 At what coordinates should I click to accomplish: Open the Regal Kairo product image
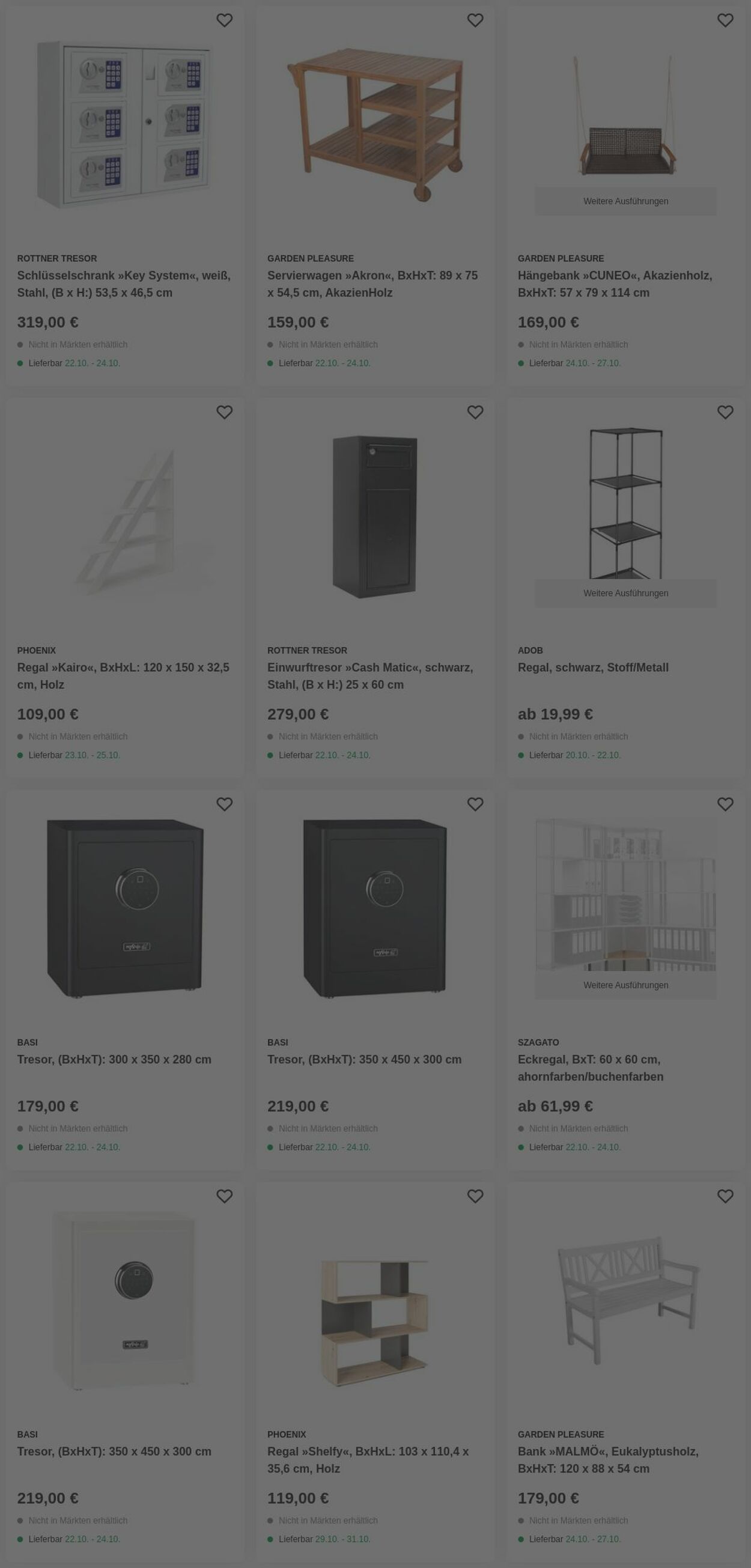124,517
